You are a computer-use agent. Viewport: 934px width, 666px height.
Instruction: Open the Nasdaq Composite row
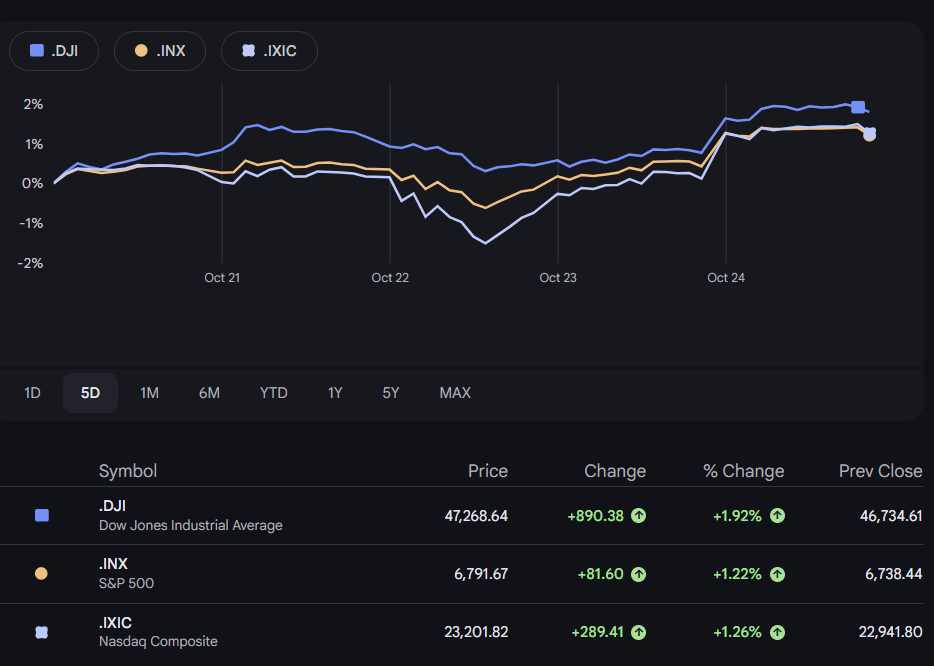(x=462, y=633)
